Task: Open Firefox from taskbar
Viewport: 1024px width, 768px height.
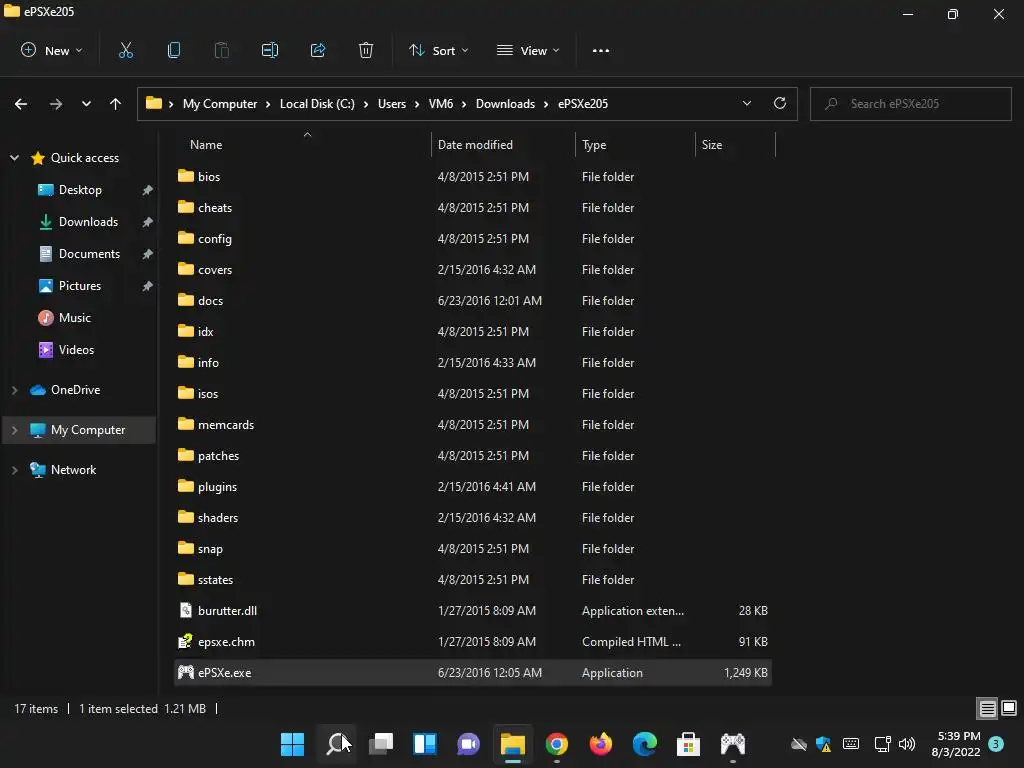Action: click(x=601, y=744)
